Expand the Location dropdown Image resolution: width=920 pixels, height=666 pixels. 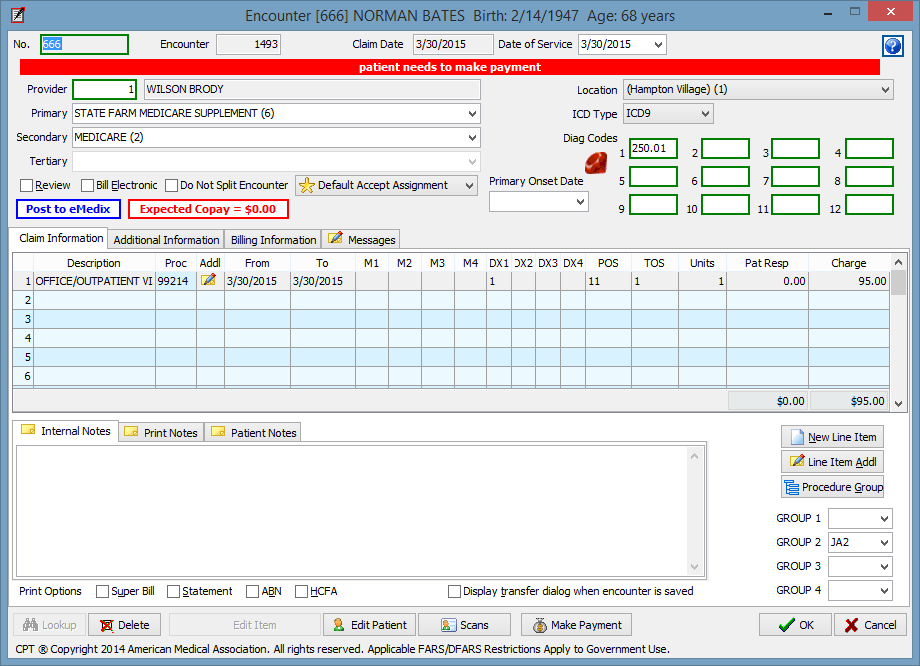click(x=885, y=90)
